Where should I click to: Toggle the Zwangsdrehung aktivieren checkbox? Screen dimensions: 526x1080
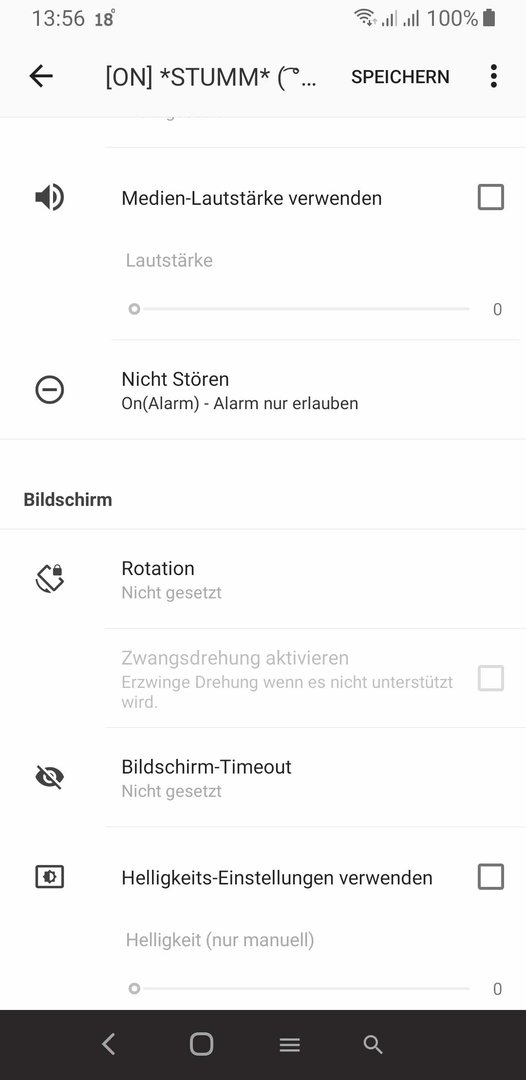(x=491, y=678)
